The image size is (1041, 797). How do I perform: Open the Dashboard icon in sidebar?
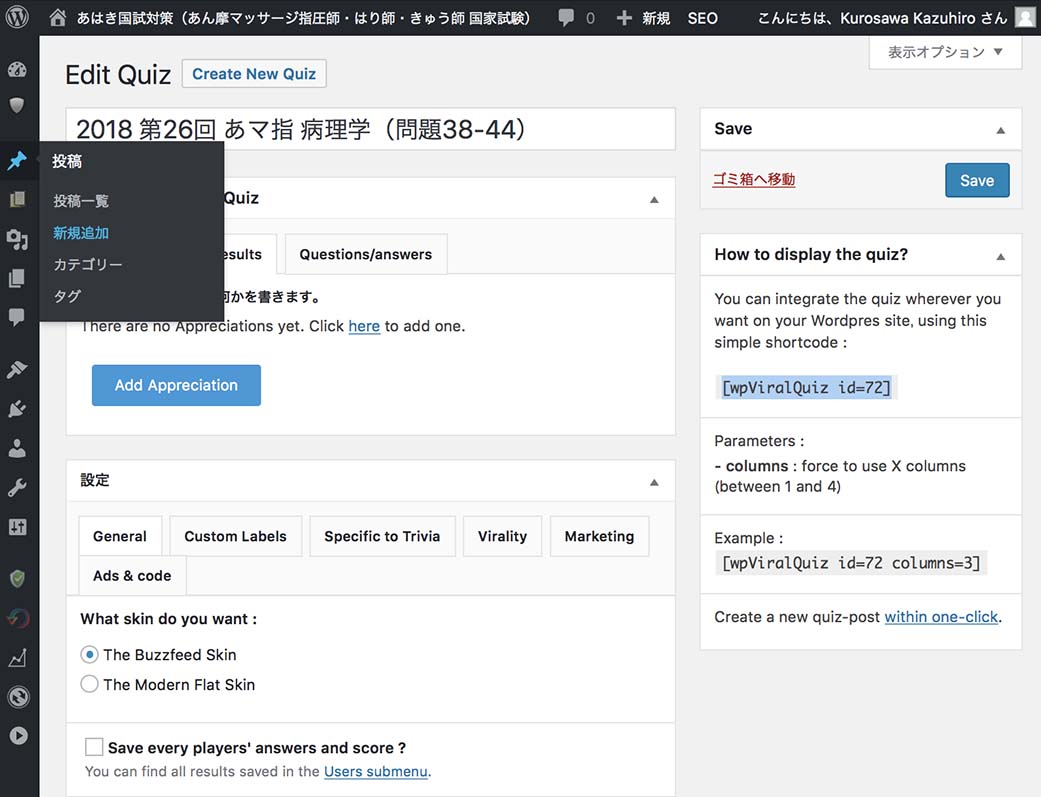click(x=17, y=70)
